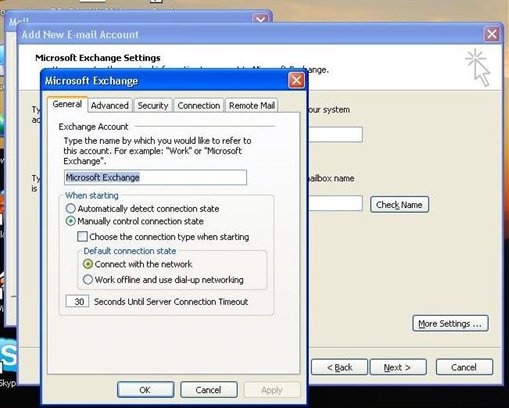509x408 pixels.
Task: Close the Mail window behind
Action: 260,19
